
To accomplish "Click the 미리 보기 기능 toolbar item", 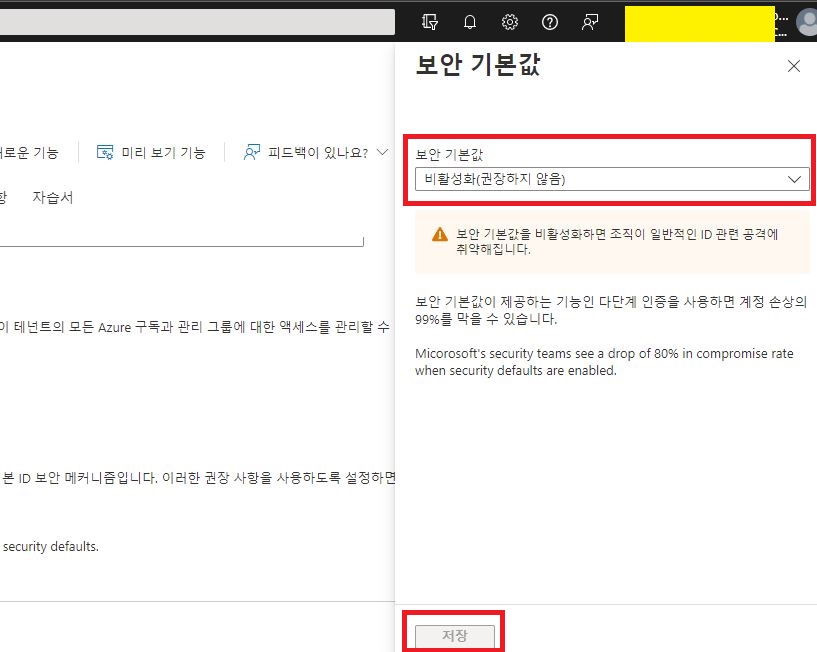I will coord(151,152).
